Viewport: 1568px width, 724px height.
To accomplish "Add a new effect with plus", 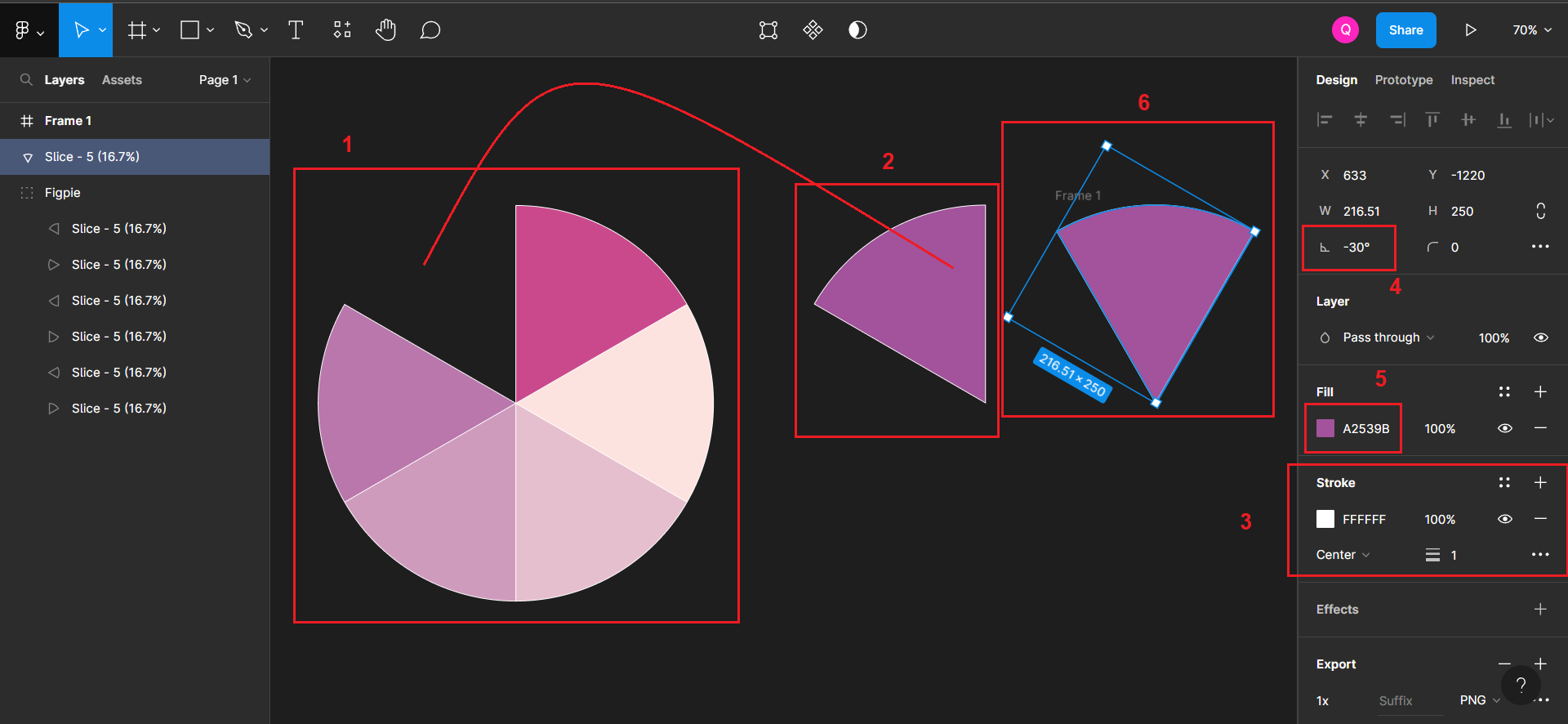I will tap(1539, 610).
